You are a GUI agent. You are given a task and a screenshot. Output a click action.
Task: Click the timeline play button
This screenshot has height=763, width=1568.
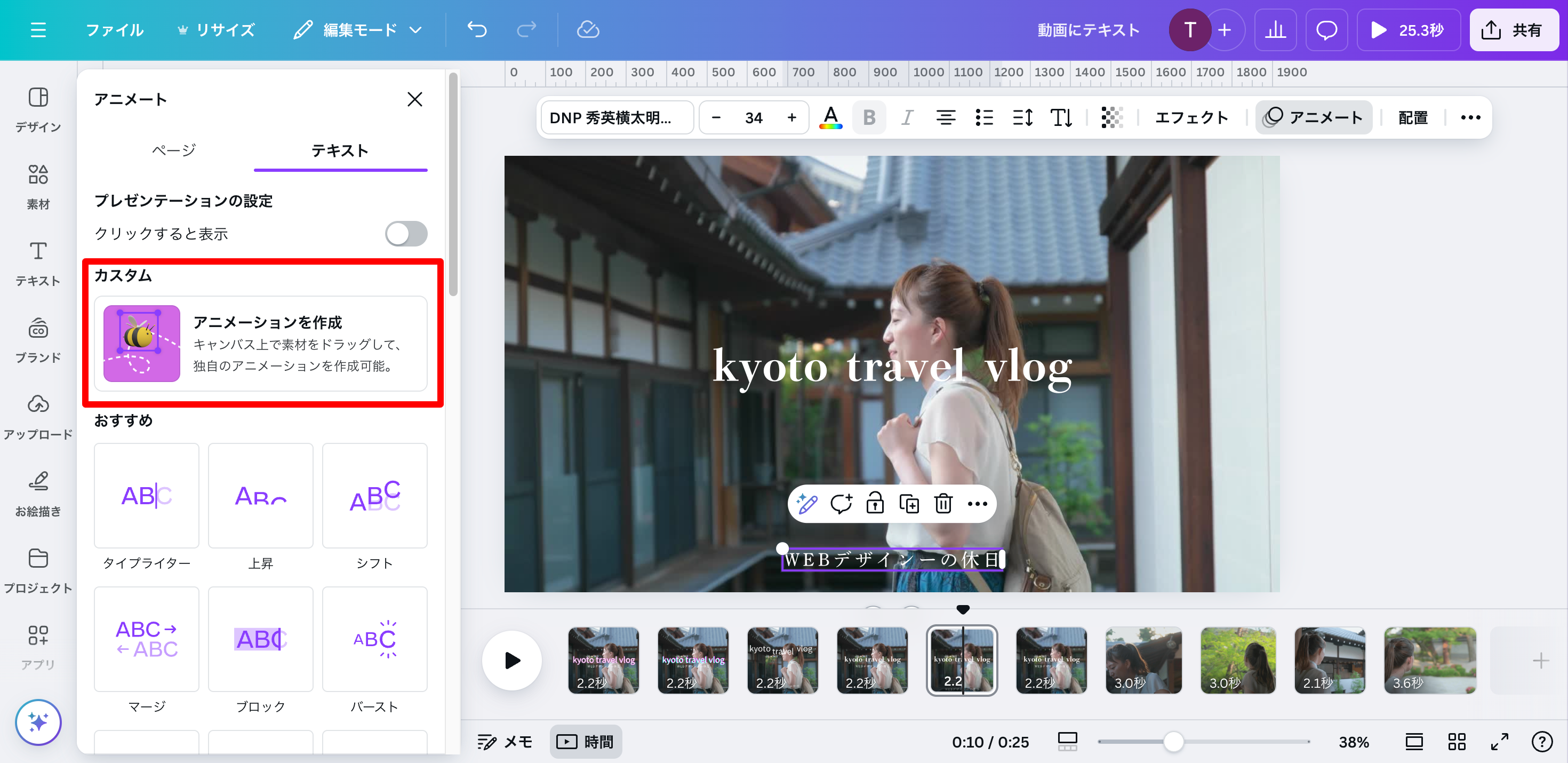pyautogui.click(x=512, y=660)
